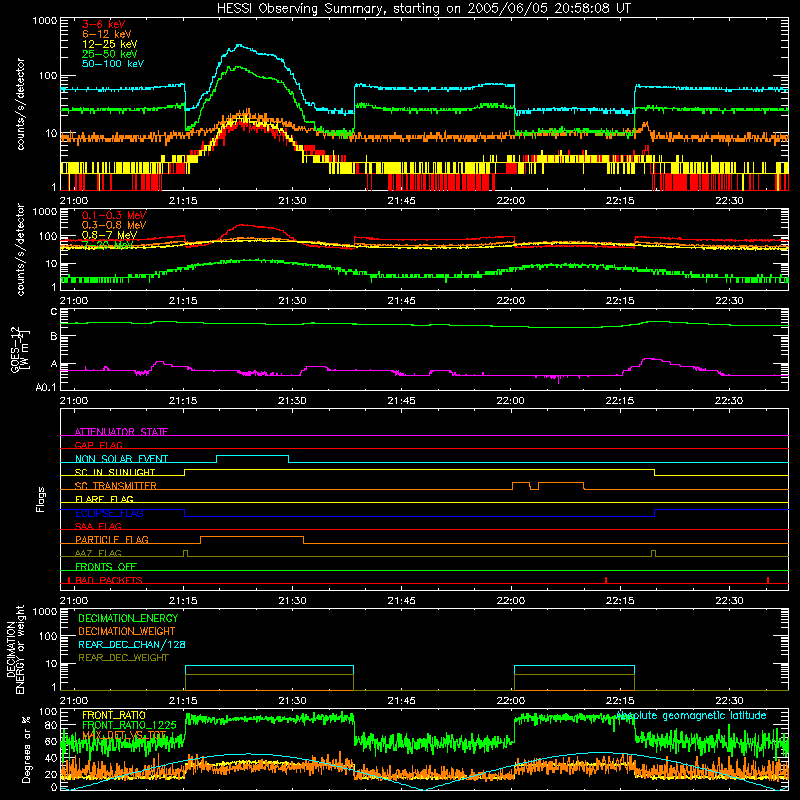Select the 12-25 keV legend label
The width and height of the screenshot is (800, 800).
(110, 44)
